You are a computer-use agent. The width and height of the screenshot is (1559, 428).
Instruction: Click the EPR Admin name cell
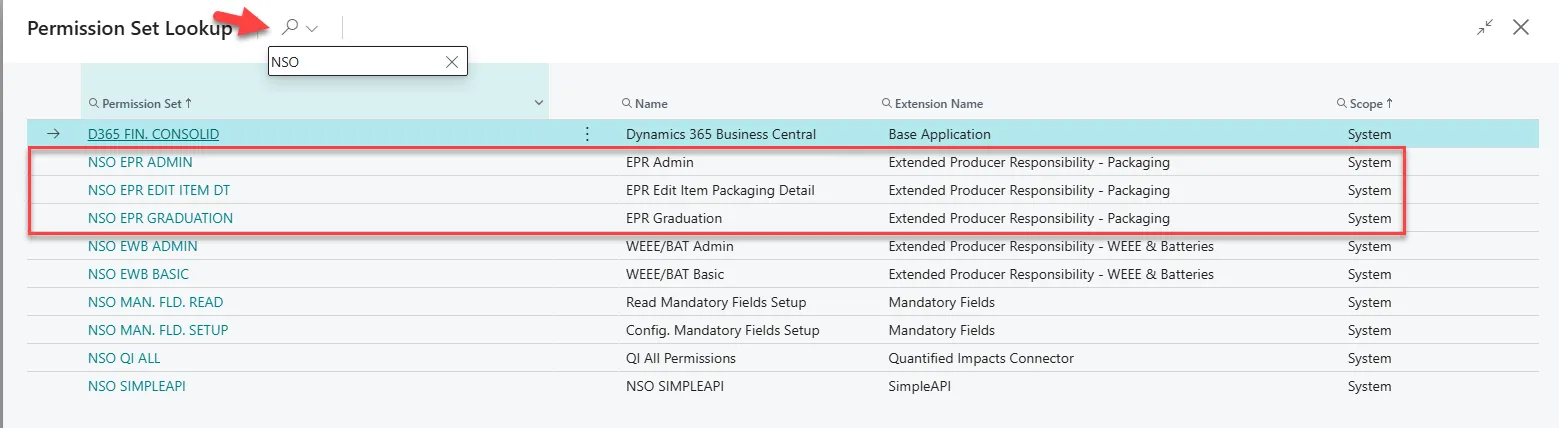(x=659, y=162)
